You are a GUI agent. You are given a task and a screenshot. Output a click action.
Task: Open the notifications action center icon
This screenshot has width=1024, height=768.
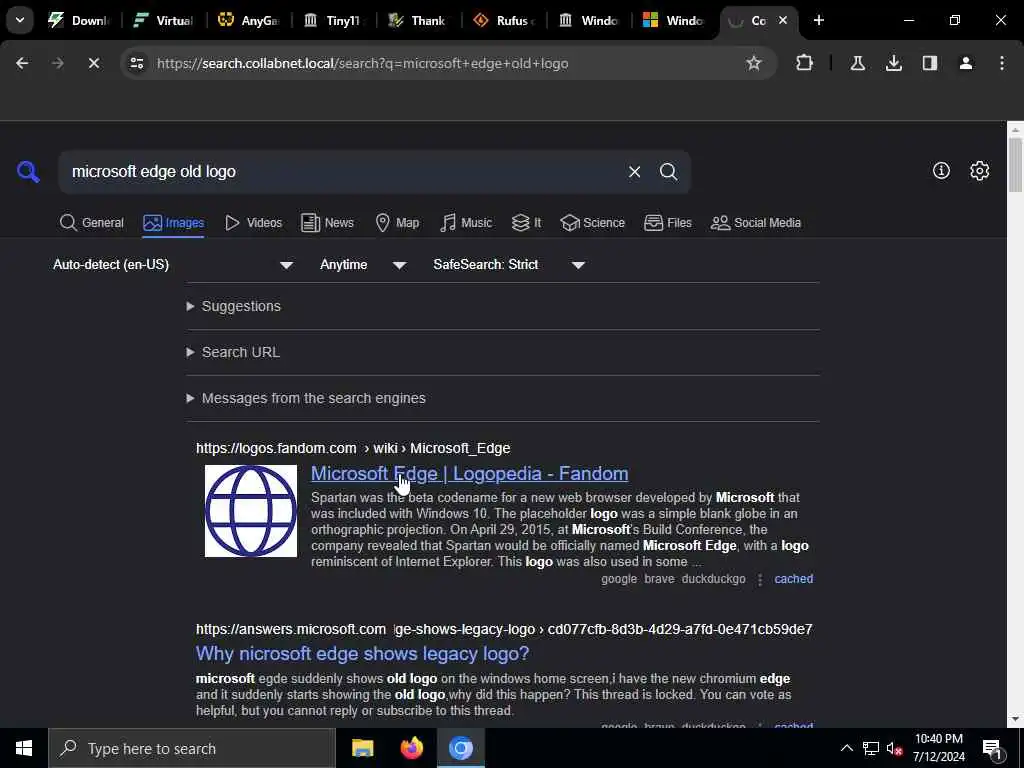[993, 748]
